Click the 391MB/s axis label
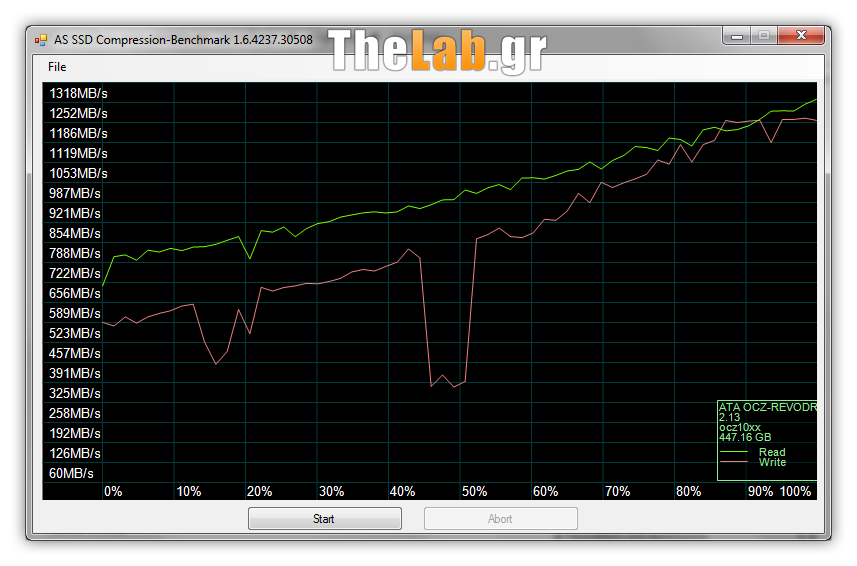857x566 pixels. click(75, 373)
